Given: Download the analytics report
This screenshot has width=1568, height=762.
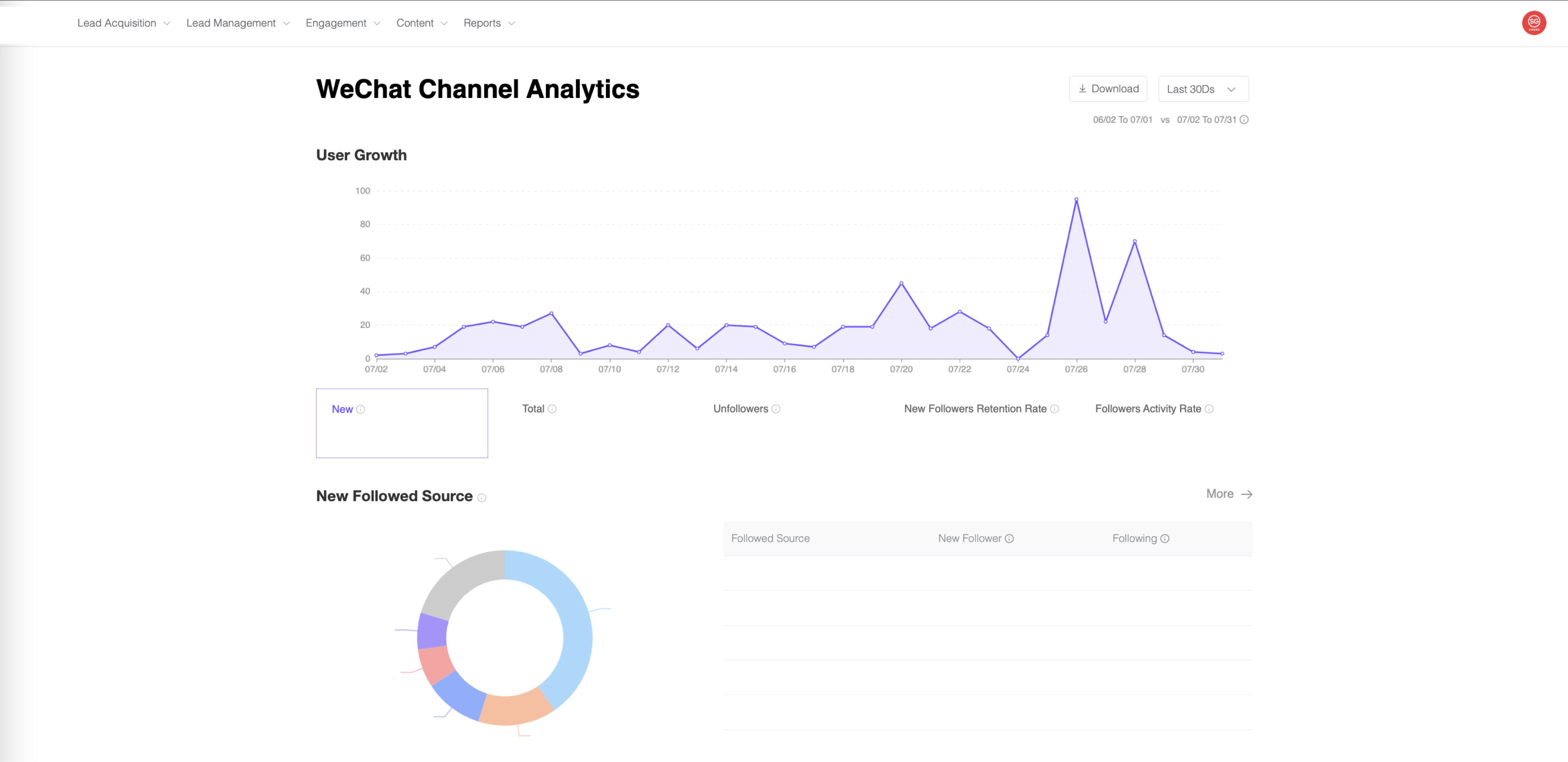Looking at the screenshot, I should point(1108,89).
